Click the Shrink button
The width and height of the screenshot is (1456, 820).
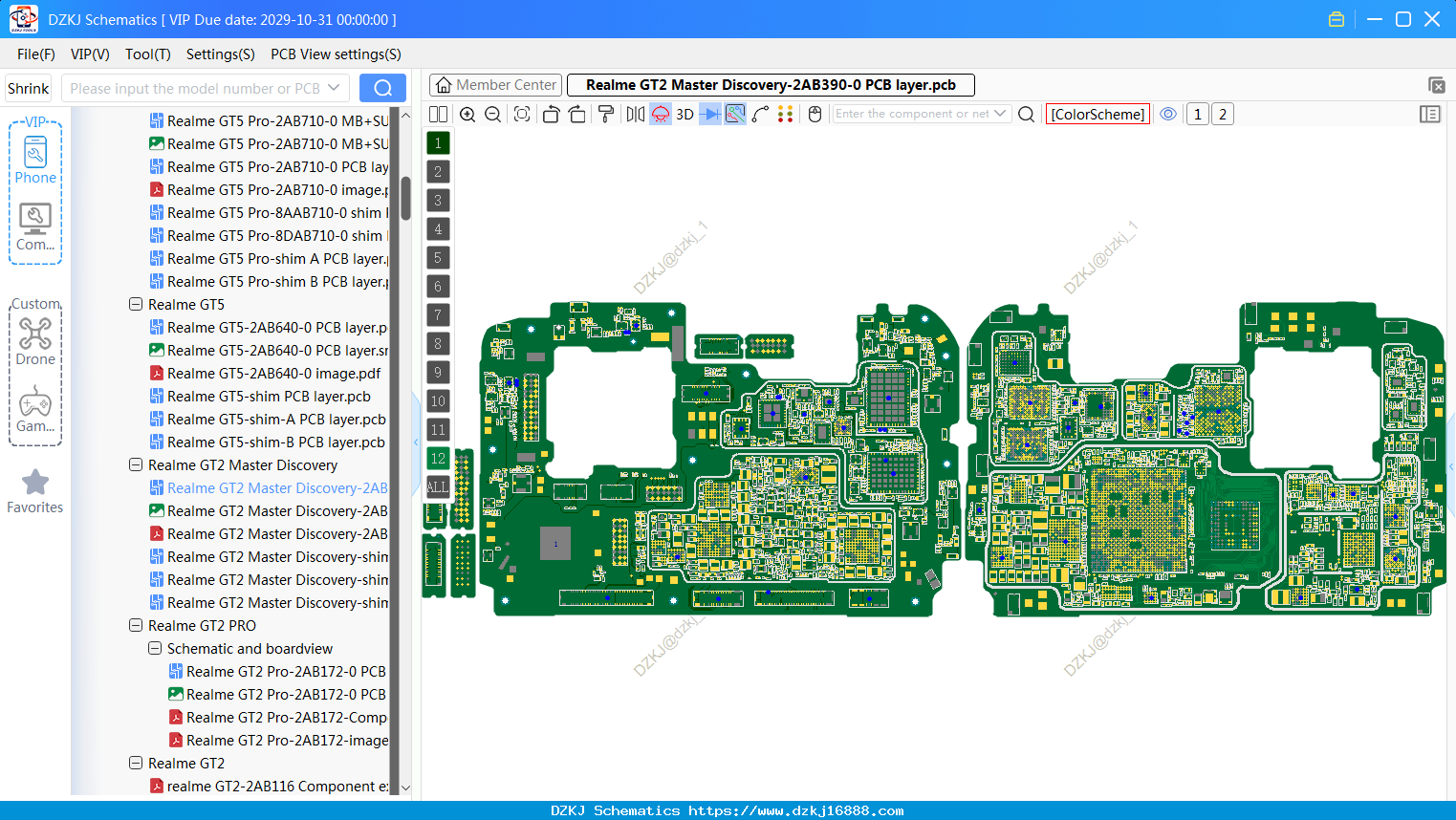pos(29,88)
